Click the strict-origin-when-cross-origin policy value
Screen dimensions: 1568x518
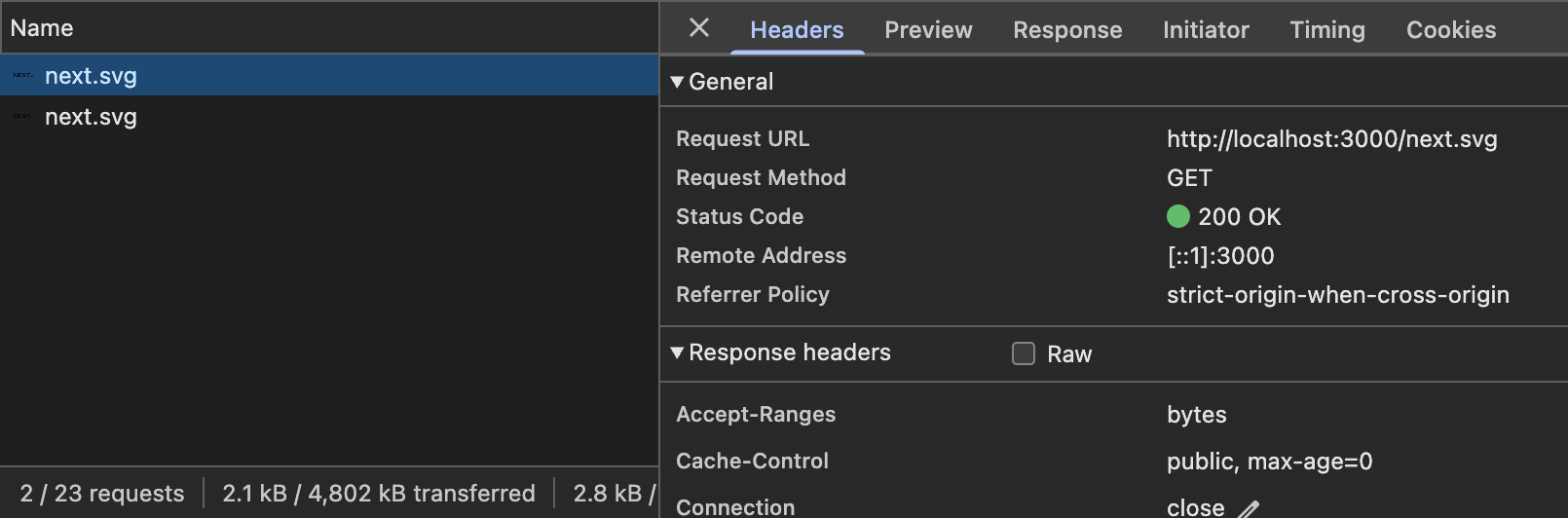(x=1337, y=295)
